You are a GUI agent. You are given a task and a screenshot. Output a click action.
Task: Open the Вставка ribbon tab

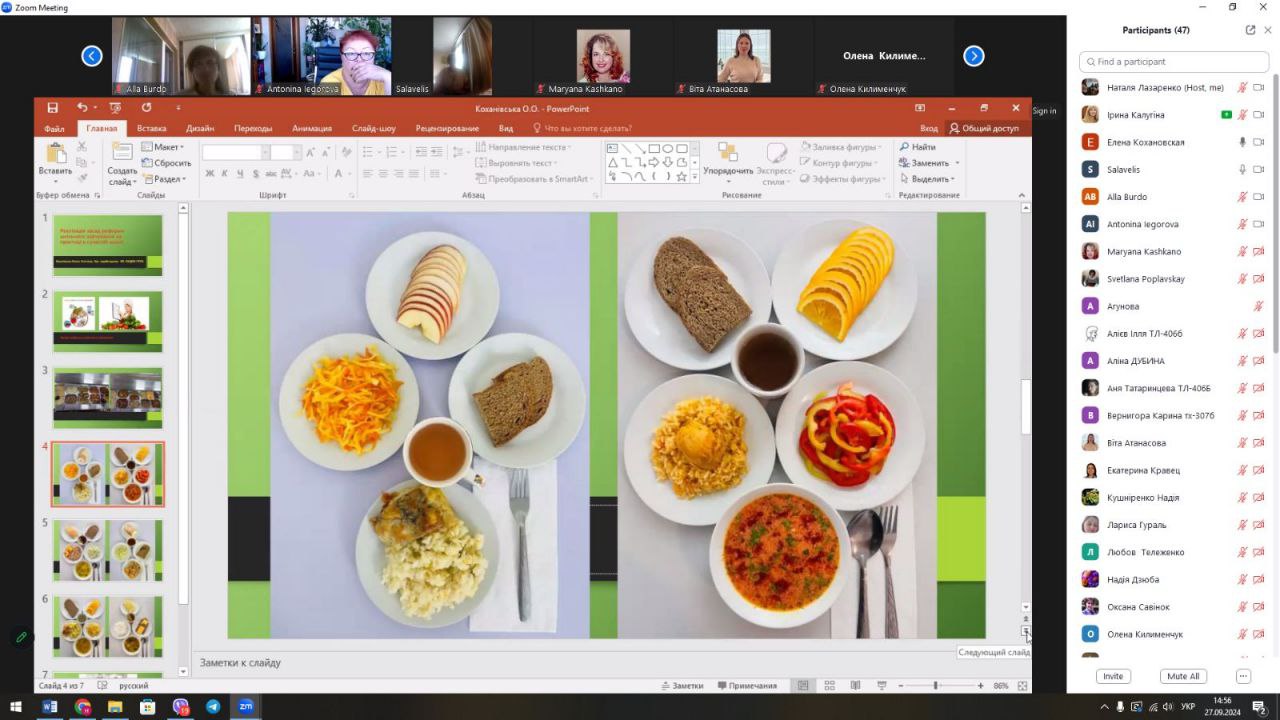click(151, 128)
